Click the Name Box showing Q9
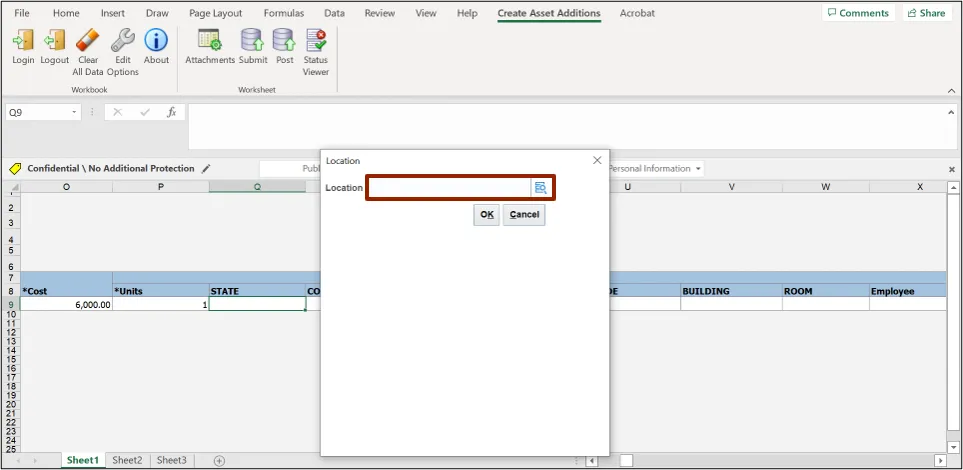The width and height of the screenshot is (963, 470). click(x=38, y=112)
